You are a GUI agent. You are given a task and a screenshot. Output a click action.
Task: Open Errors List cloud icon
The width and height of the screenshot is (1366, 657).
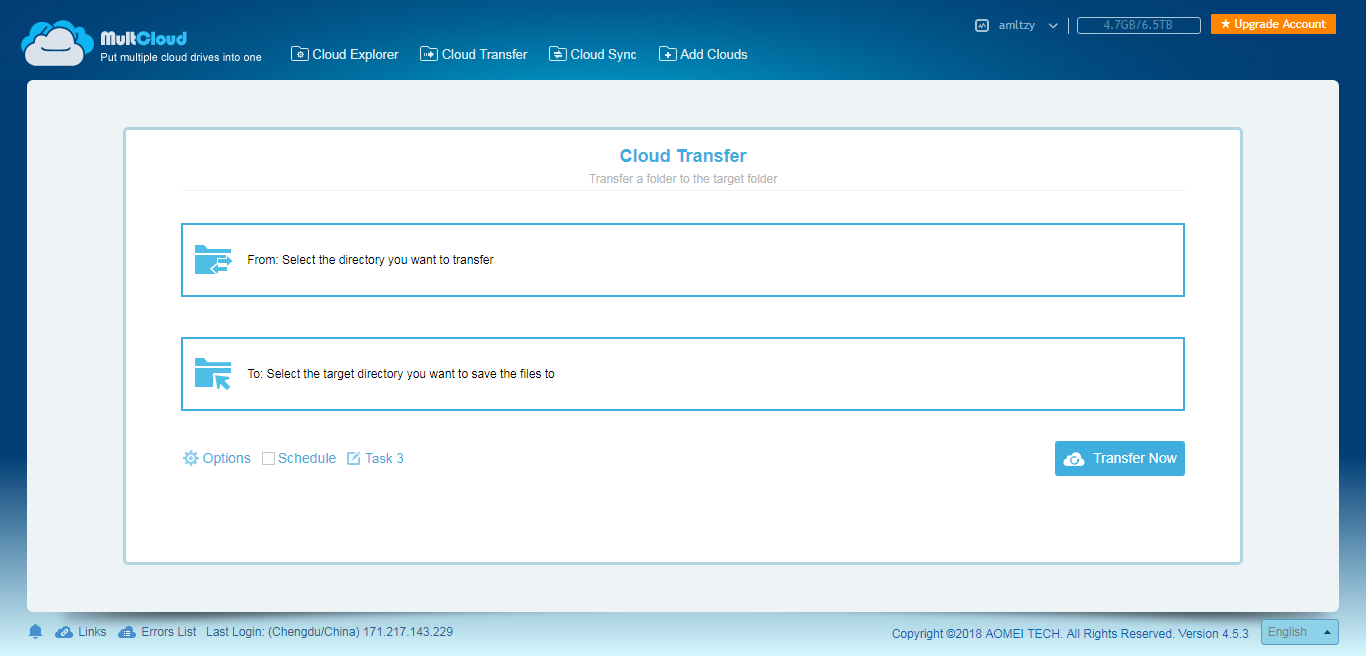coord(127,632)
